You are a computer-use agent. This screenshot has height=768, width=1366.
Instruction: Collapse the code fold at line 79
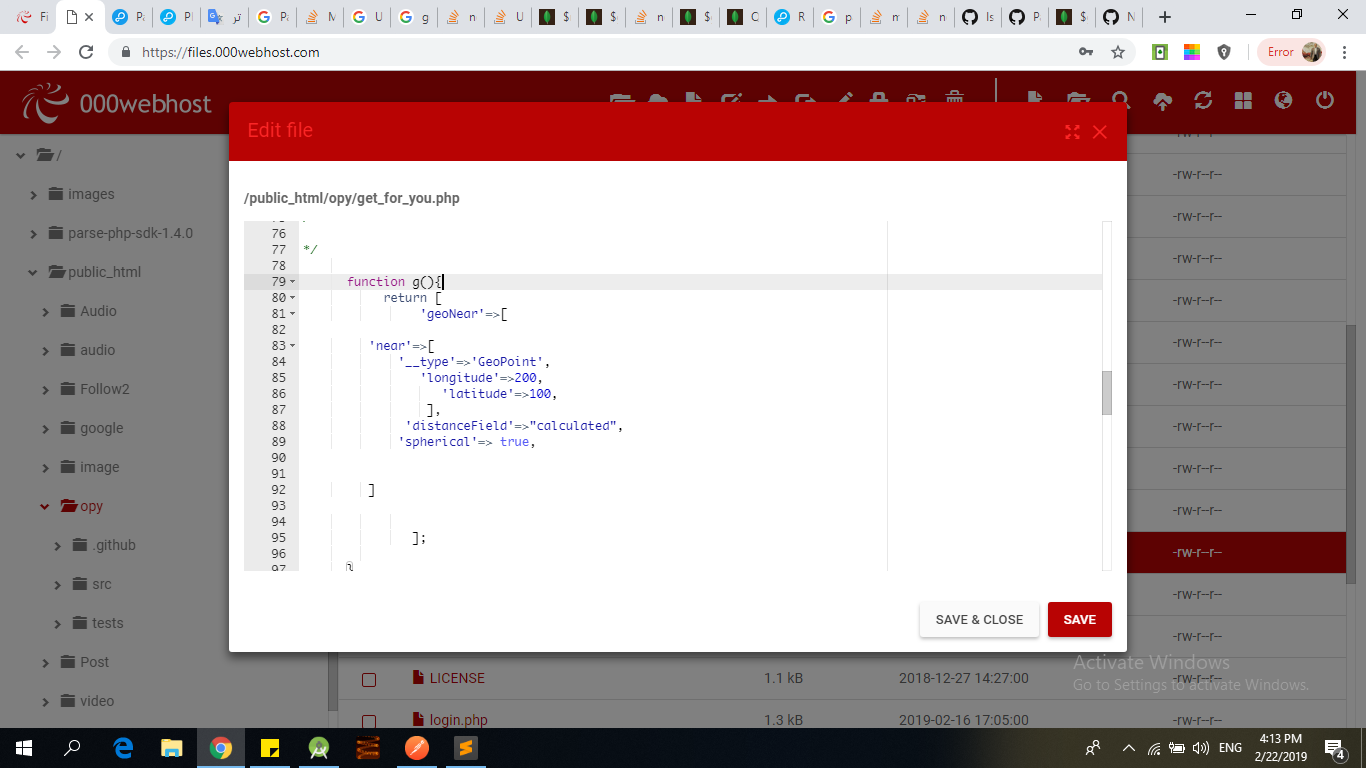(292, 282)
